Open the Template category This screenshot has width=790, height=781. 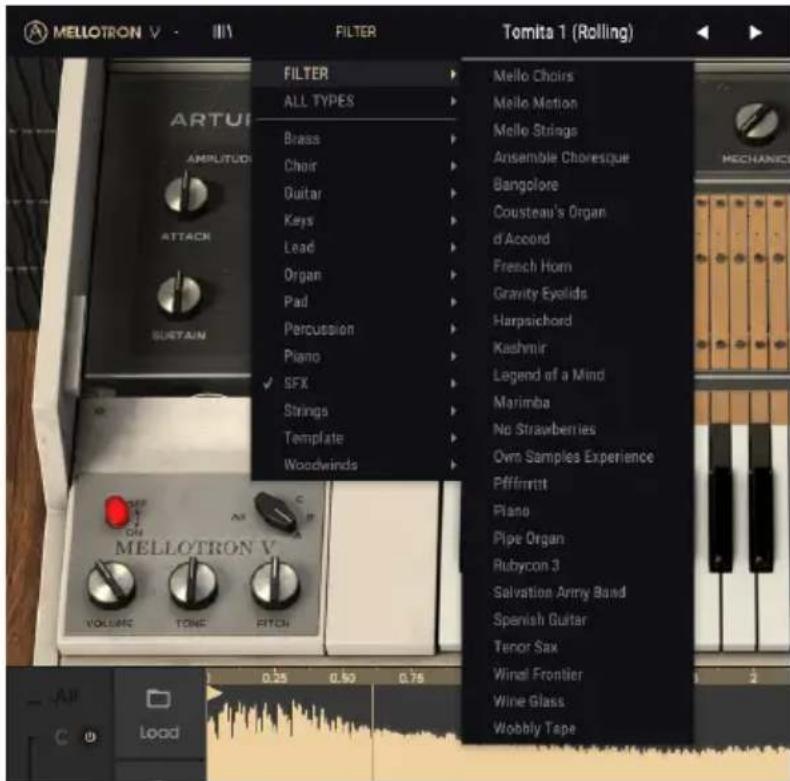(x=356, y=438)
